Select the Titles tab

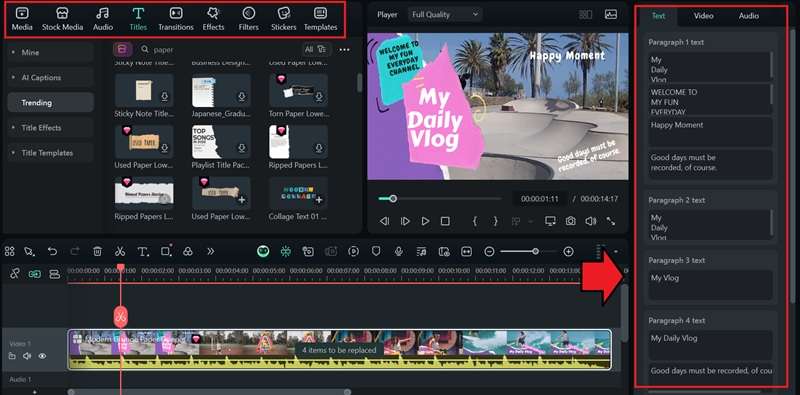pyautogui.click(x=138, y=19)
